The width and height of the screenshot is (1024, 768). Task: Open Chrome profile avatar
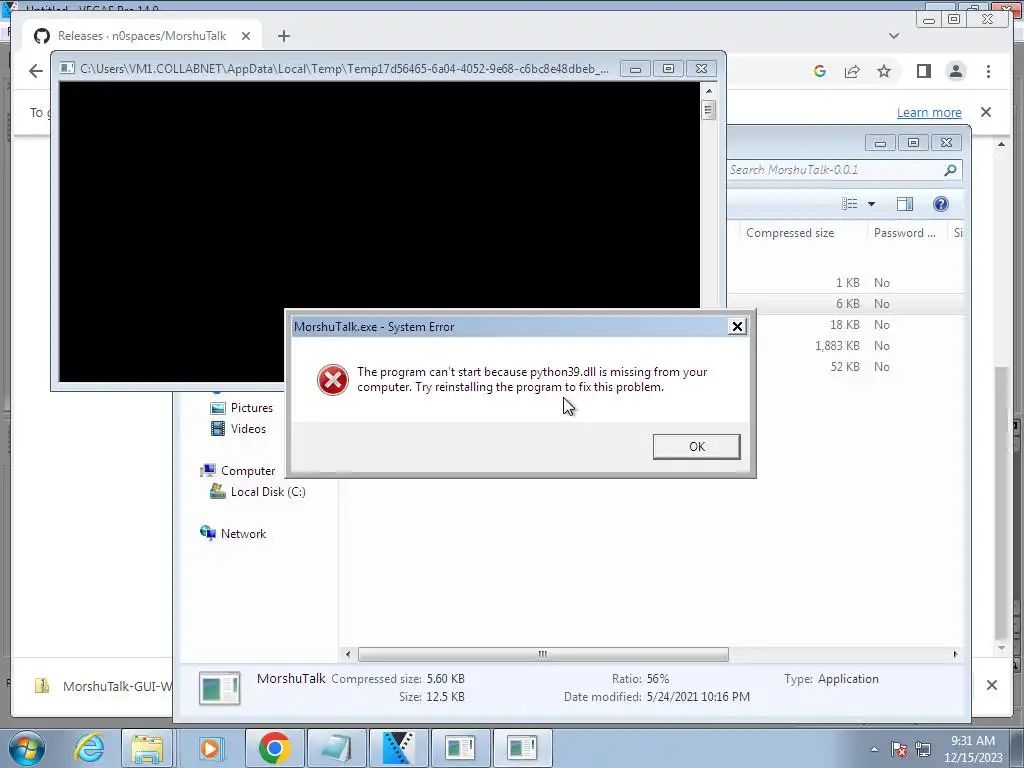(955, 71)
